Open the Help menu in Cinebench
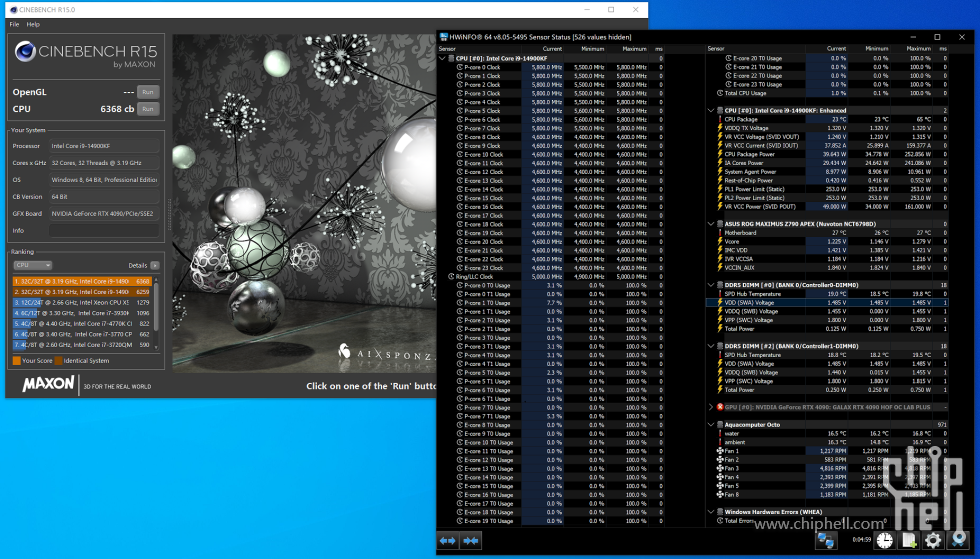 (x=33, y=24)
